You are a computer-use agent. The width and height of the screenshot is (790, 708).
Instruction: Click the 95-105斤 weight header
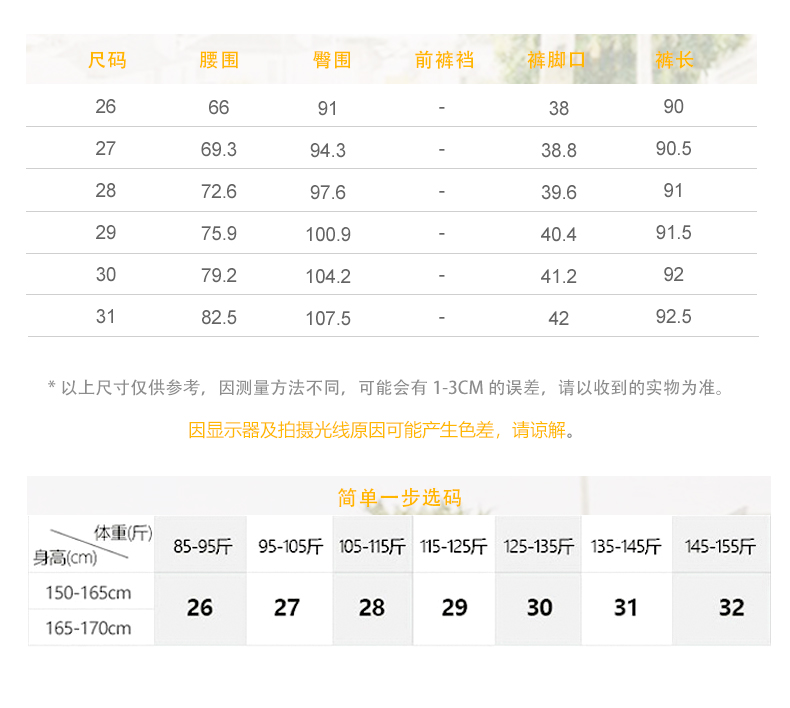point(291,546)
